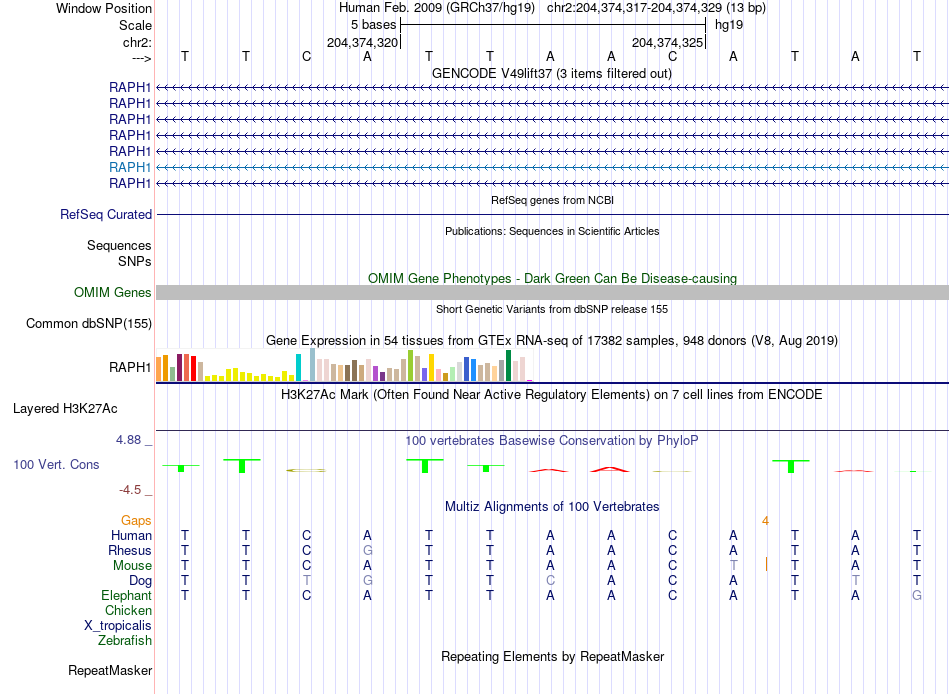Click the gray G in Rhesus alignment row

click(x=367, y=551)
